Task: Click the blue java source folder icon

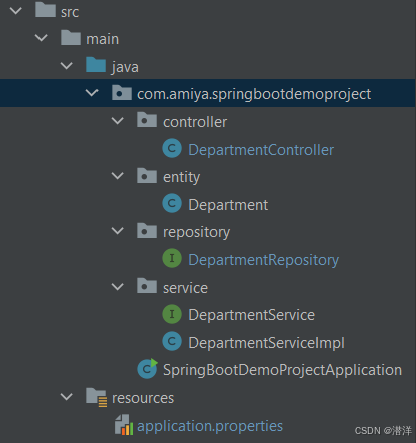Action: [x=96, y=65]
